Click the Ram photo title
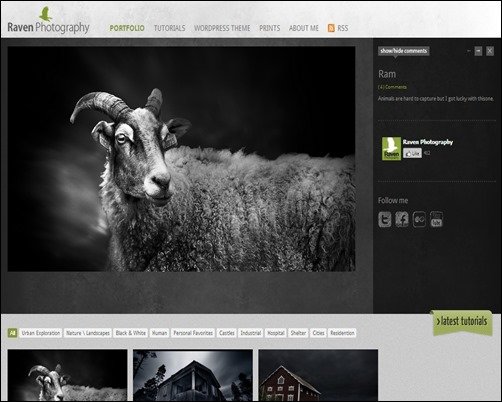 [387, 74]
